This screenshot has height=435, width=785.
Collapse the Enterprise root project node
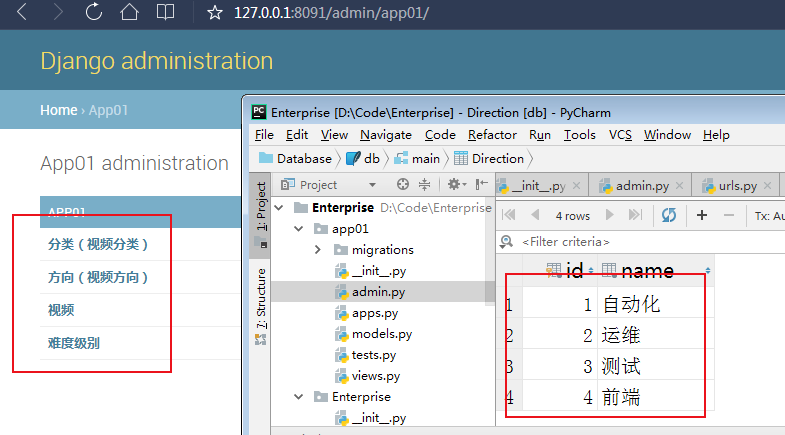279,208
